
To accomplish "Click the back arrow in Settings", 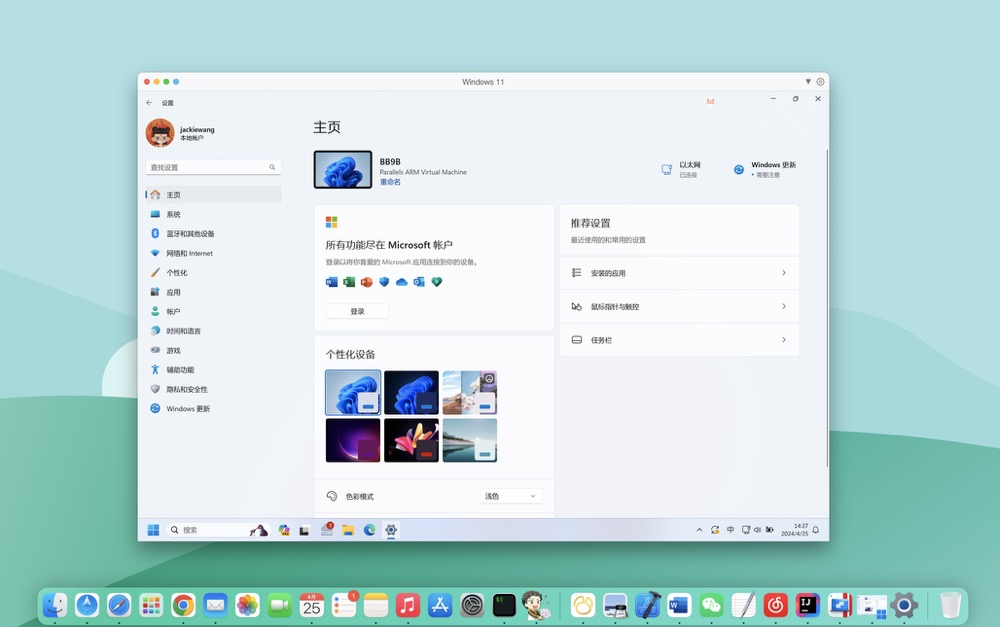I will (149, 103).
